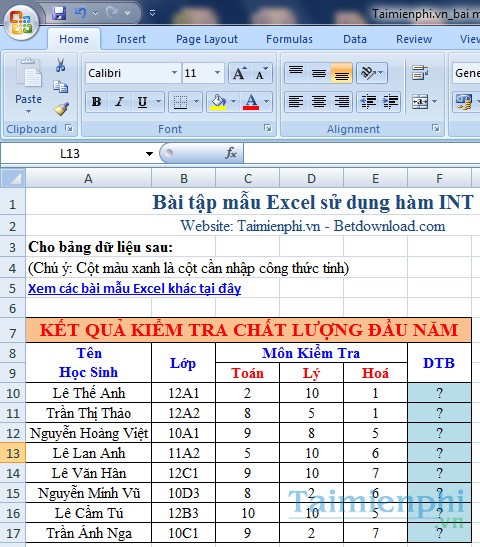Image resolution: width=480 pixels, height=547 pixels.
Task: Open Customize Quick Access Toolbar menu
Action: coord(152,13)
